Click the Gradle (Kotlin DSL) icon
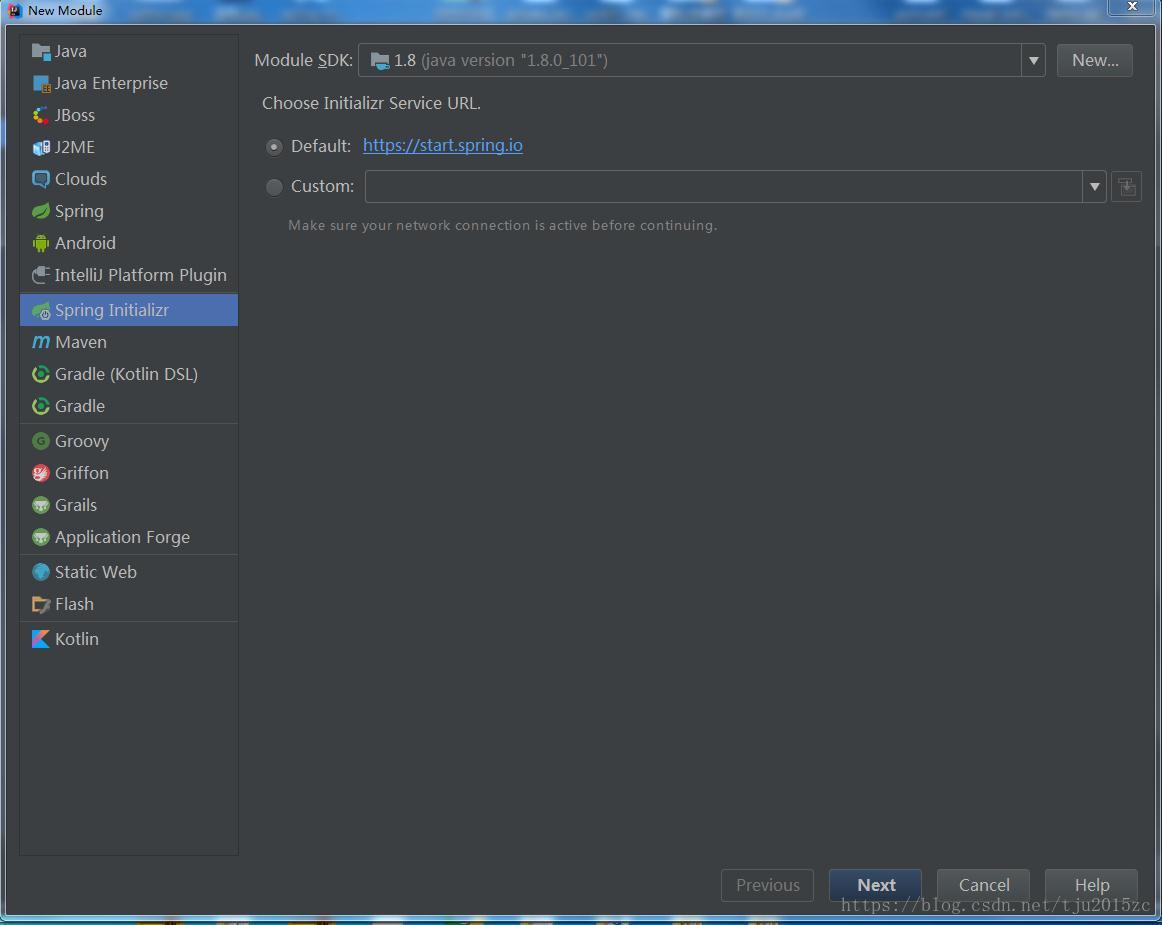Image resolution: width=1162 pixels, height=925 pixels. (41, 374)
